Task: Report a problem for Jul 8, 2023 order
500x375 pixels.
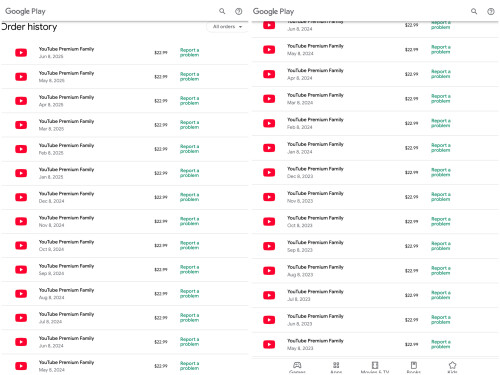Action: (x=441, y=295)
